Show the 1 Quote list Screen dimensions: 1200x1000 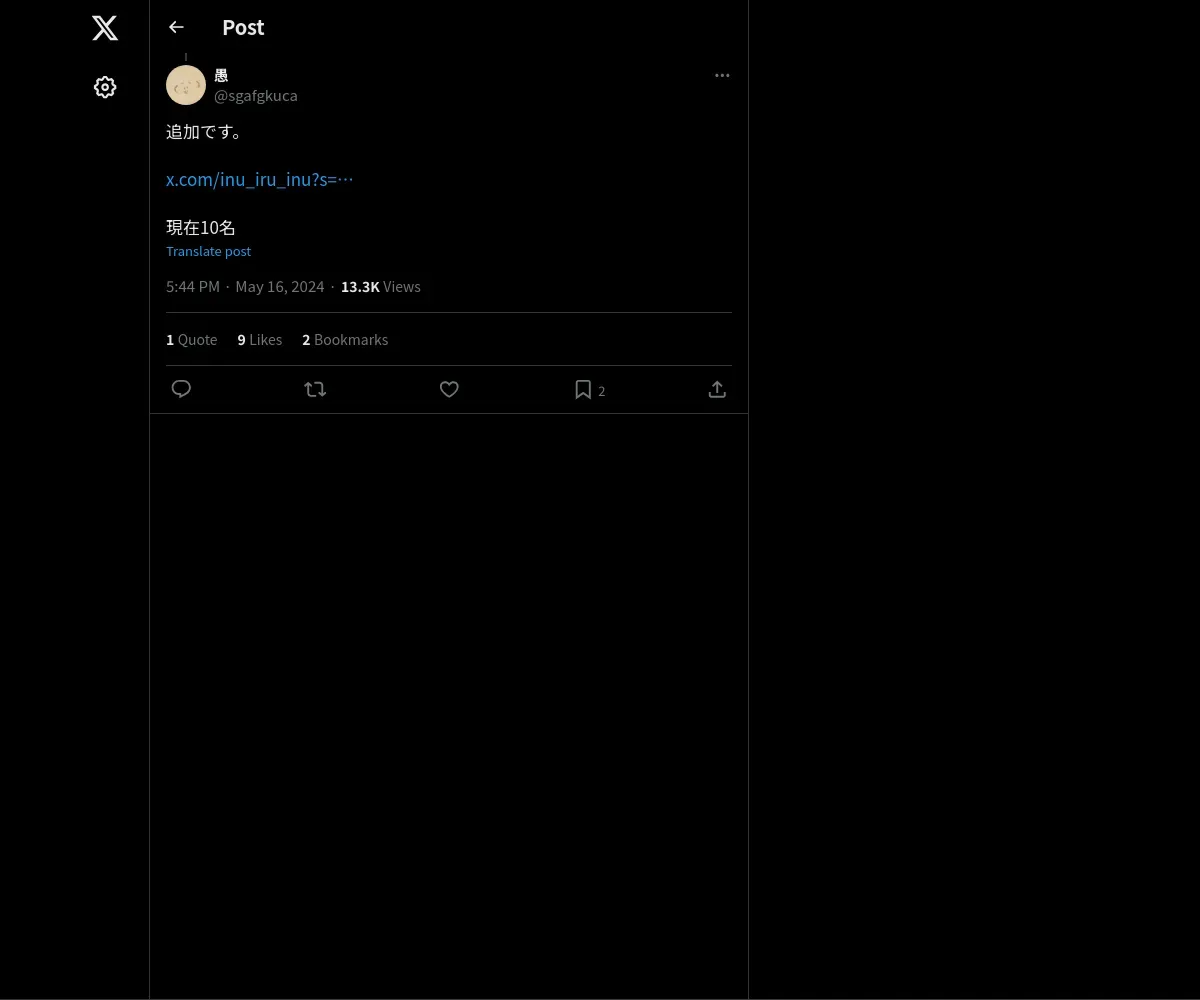click(x=192, y=339)
